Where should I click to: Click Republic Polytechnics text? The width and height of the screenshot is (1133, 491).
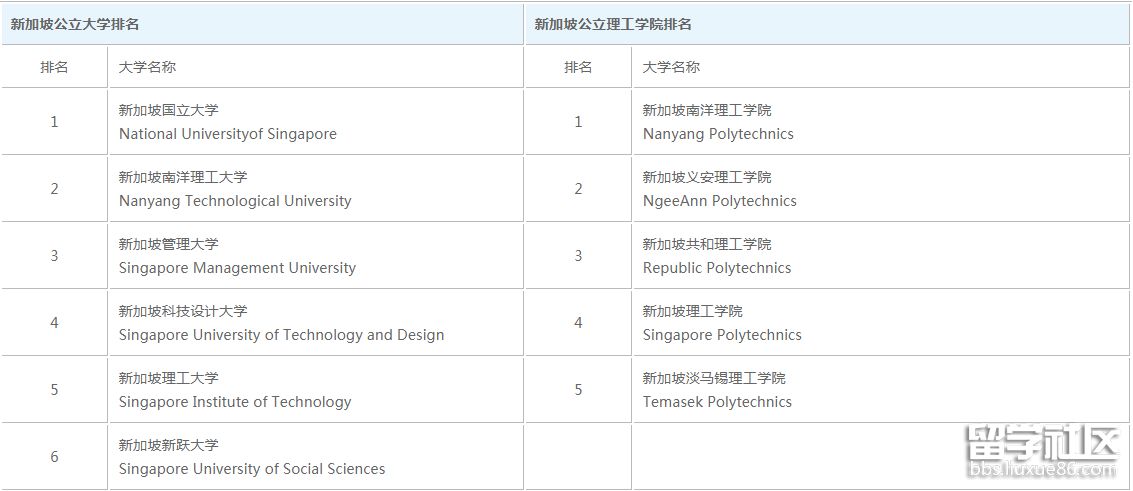point(717,268)
